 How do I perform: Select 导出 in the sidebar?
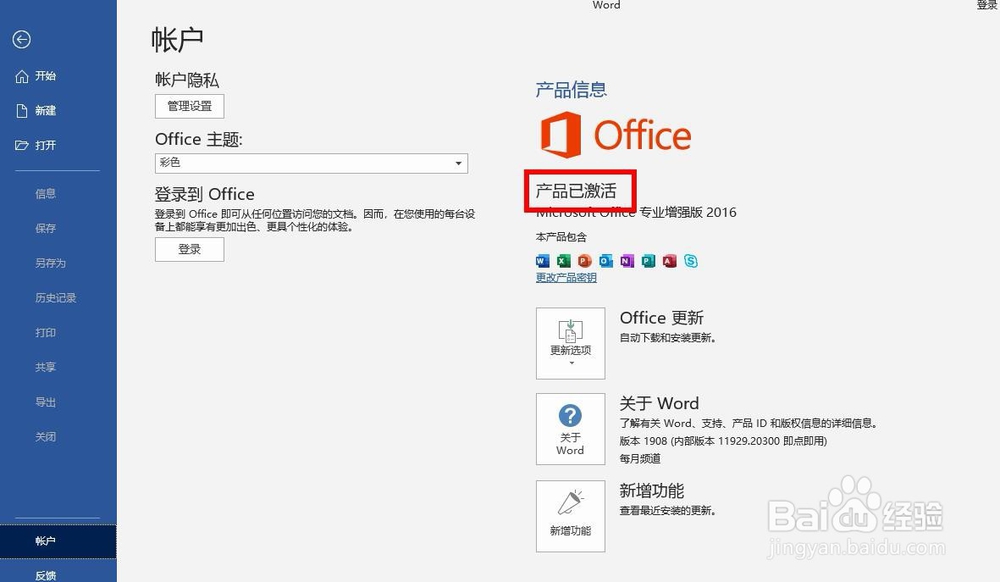point(45,402)
